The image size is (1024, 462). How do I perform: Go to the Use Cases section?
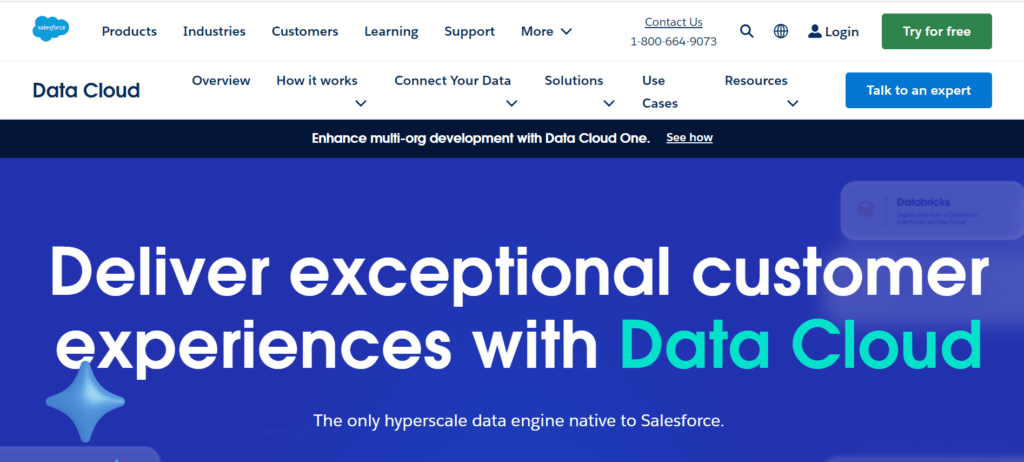pyautogui.click(x=660, y=91)
